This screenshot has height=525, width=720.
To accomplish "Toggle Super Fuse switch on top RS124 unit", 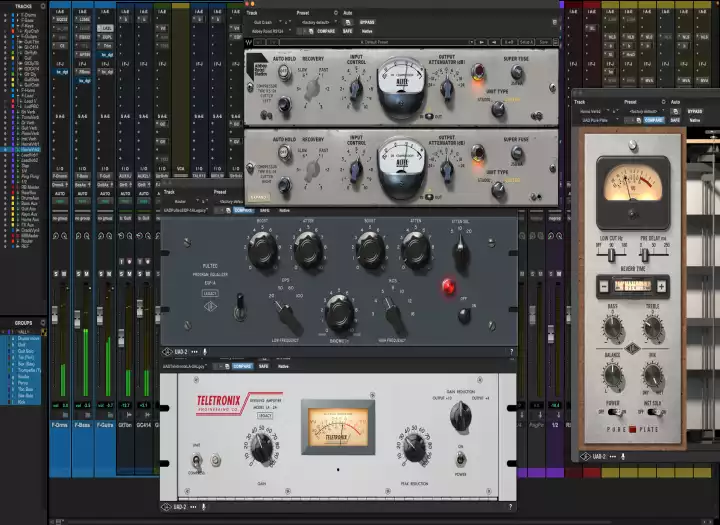I will point(517,72).
